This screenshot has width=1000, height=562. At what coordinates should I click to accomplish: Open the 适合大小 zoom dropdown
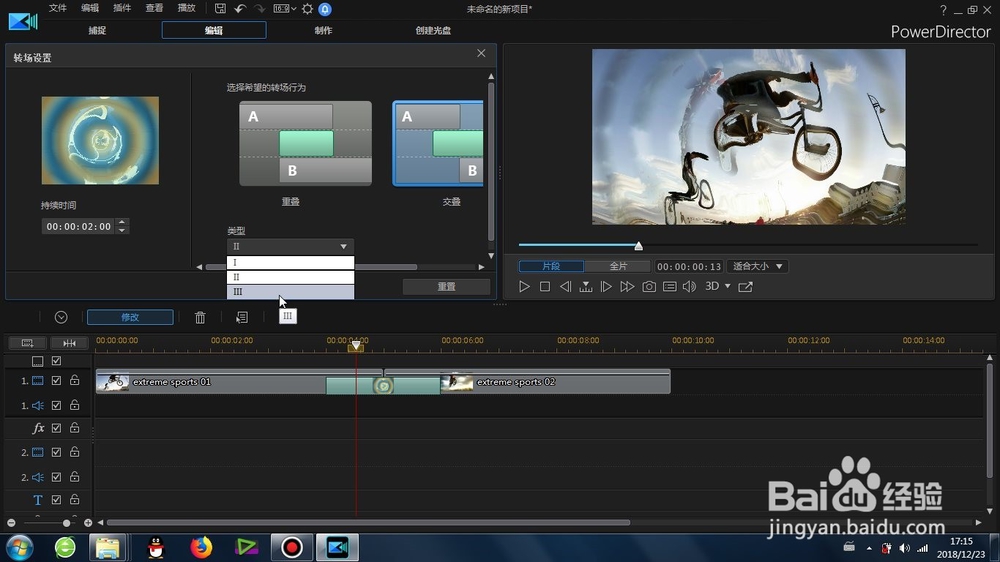coord(757,266)
